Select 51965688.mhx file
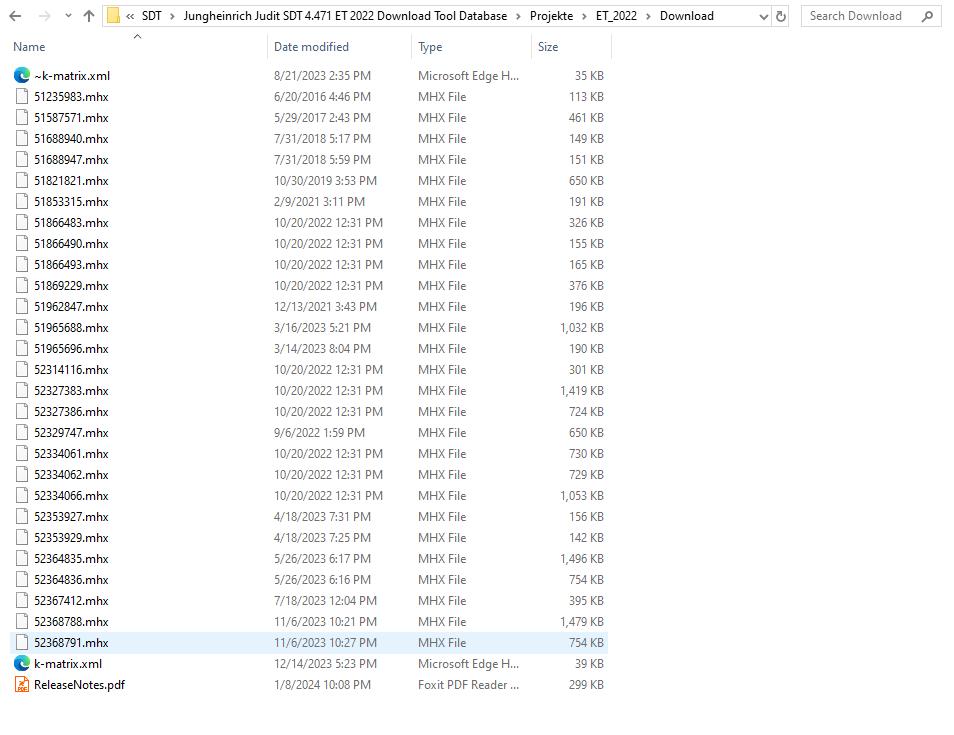The width and height of the screenshot is (954, 735). pos(71,328)
